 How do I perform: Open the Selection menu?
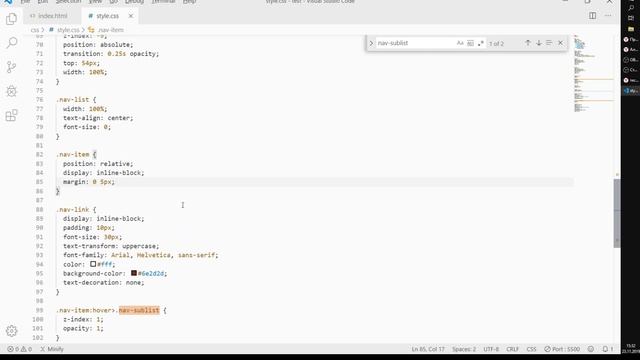[x=68, y=2]
